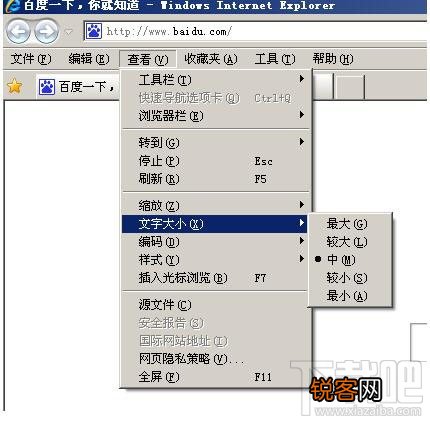Open the 收藏夹(A) menu
Screen dimensions: 430x421
211,59
